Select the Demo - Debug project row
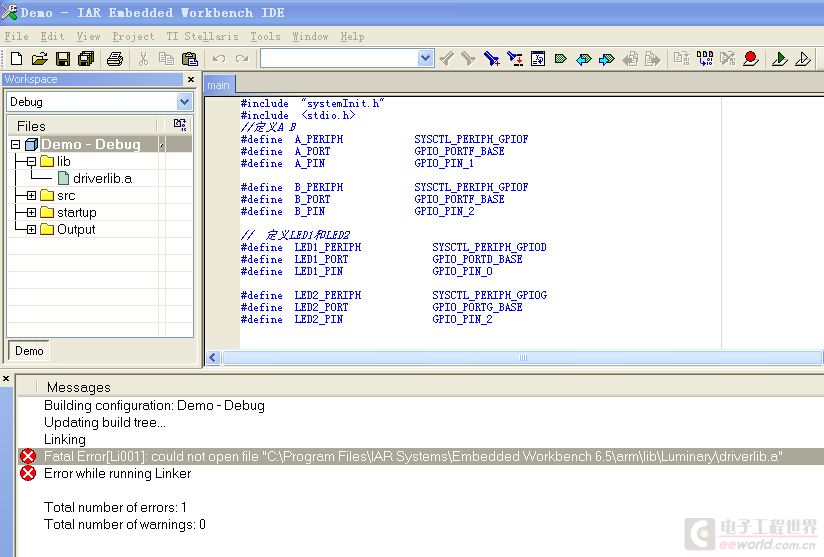 pyautogui.click(x=100, y=144)
